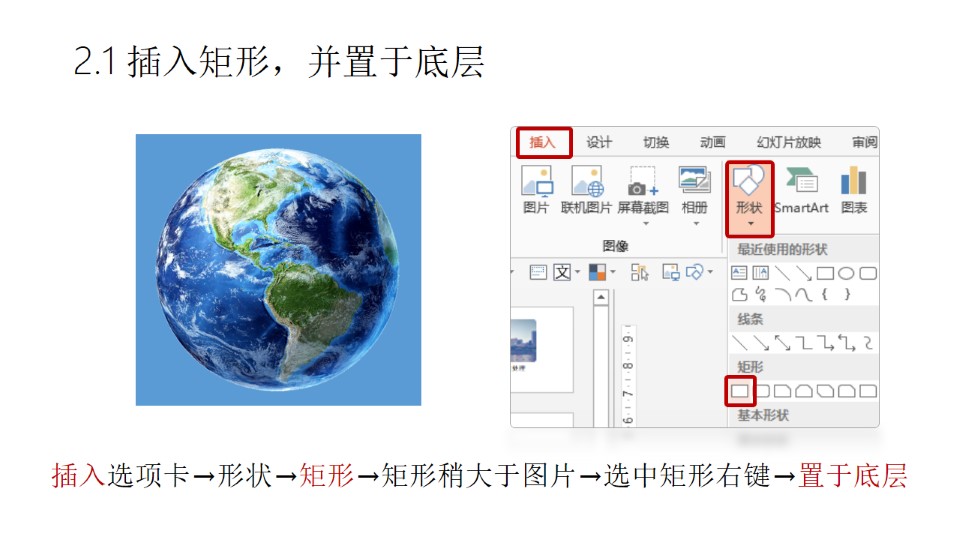Select the highlighted rectangle shape under 矩形
Viewport: 960px width, 540px height.
[740, 390]
